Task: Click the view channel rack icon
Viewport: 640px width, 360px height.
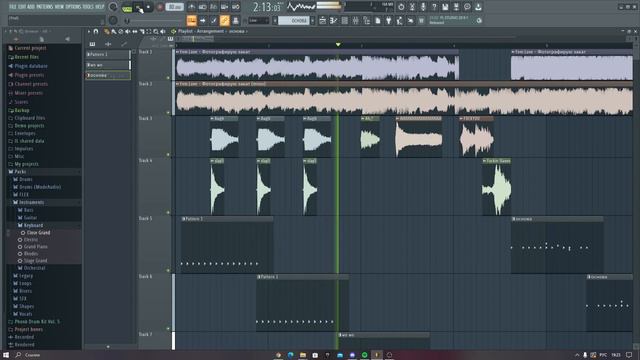Action: pyautogui.click(x=344, y=20)
